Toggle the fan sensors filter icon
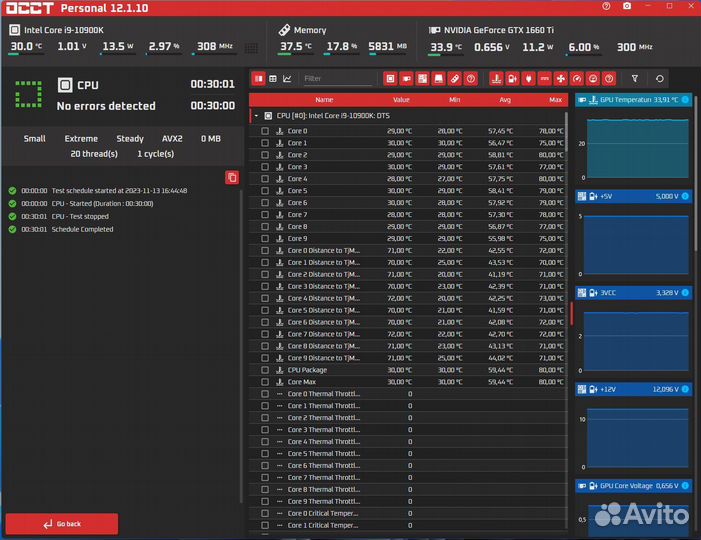 (x=561, y=78)
